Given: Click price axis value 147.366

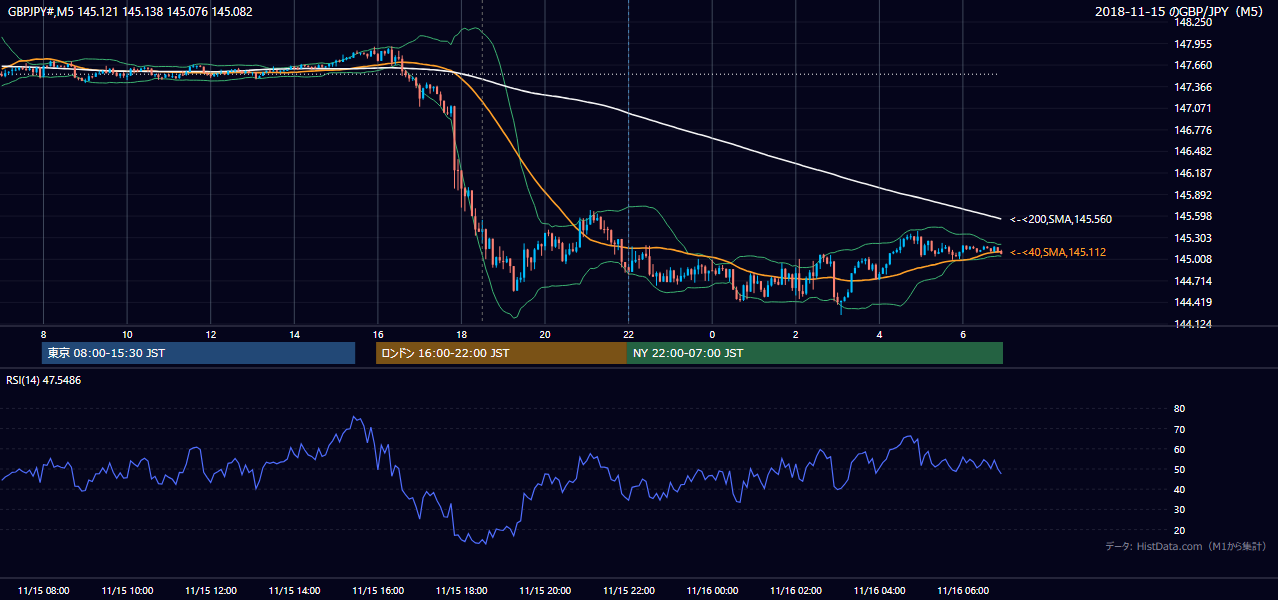Looking at the screenshot, I should pyautogui.click(x=1192, y=87).
